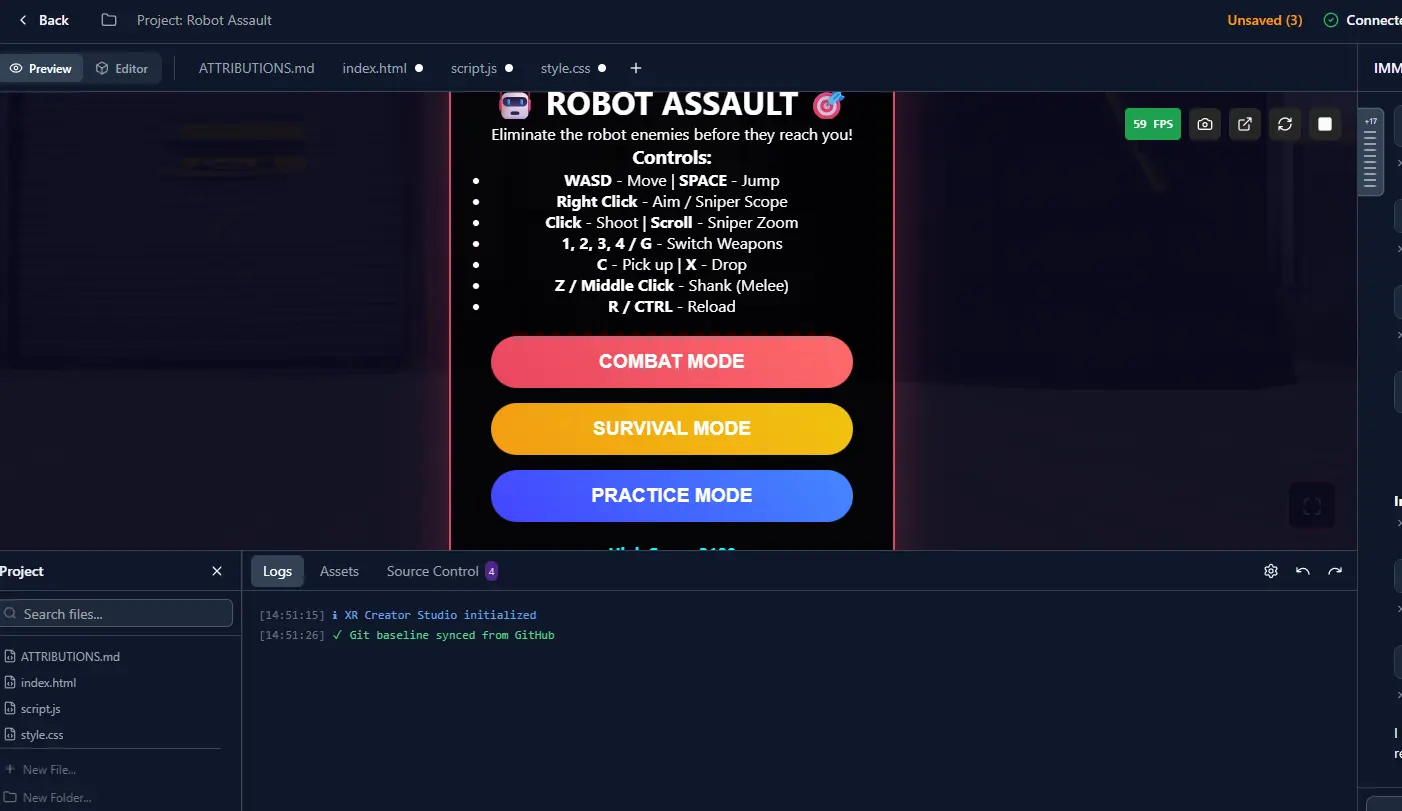Refresh the game preview
The height and width of the screenshot is (811, 1402).
[x=1285, y=124]
